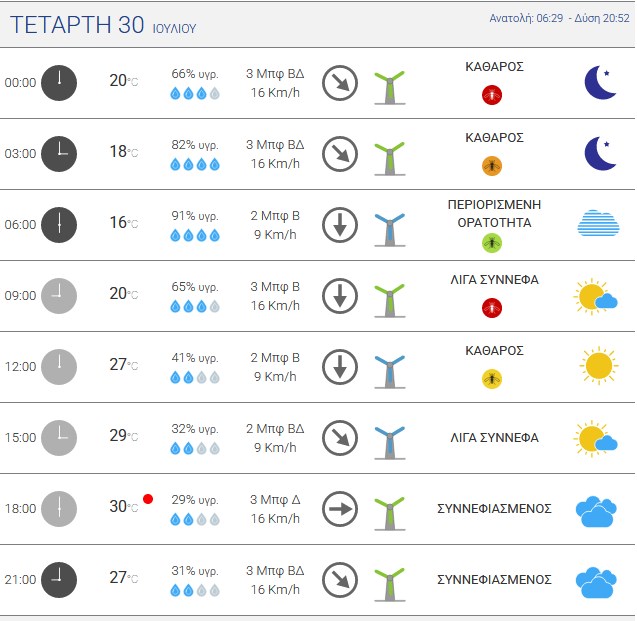Click the red mosquito indicator in the 00:00 row
Screen dimensions: 637x621
[492, 95]
